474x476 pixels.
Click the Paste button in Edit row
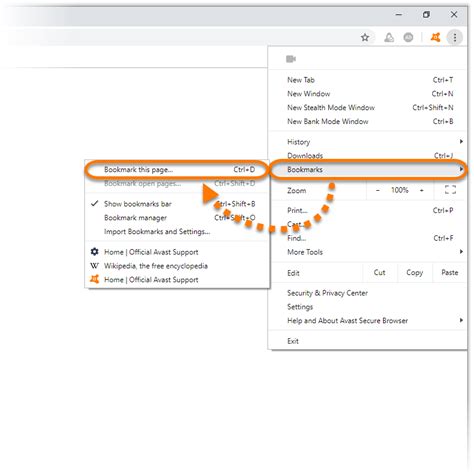pos(450,272)
